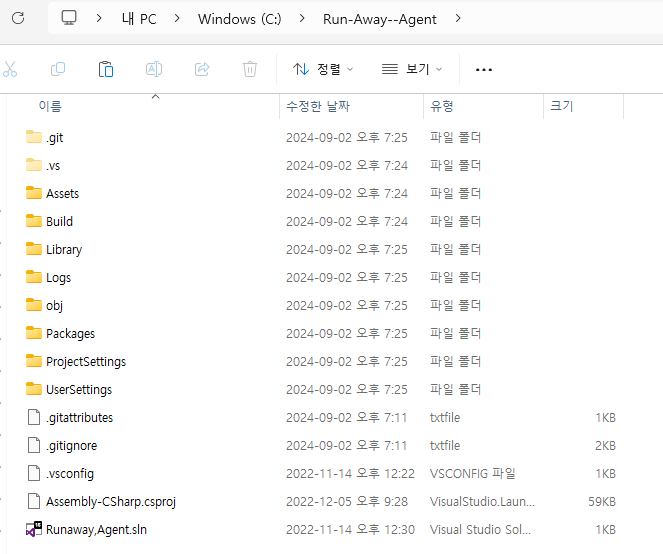Click the date 2022-12-05 오후 9:28

(347, 502)
